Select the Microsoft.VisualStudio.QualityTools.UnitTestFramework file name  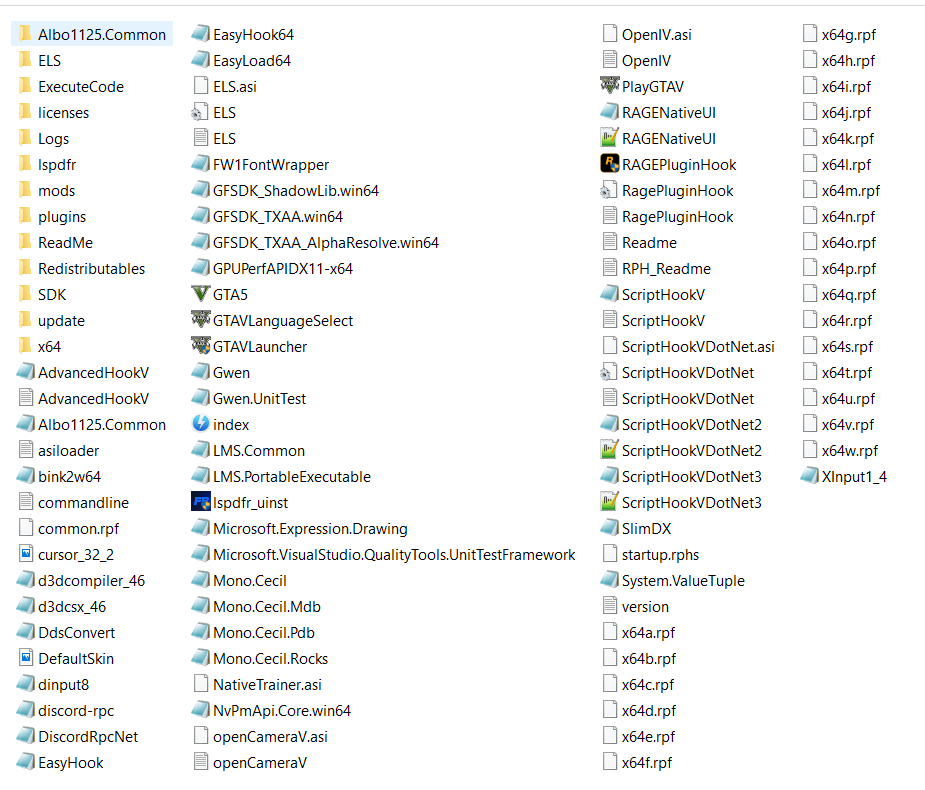pos(394,555)
